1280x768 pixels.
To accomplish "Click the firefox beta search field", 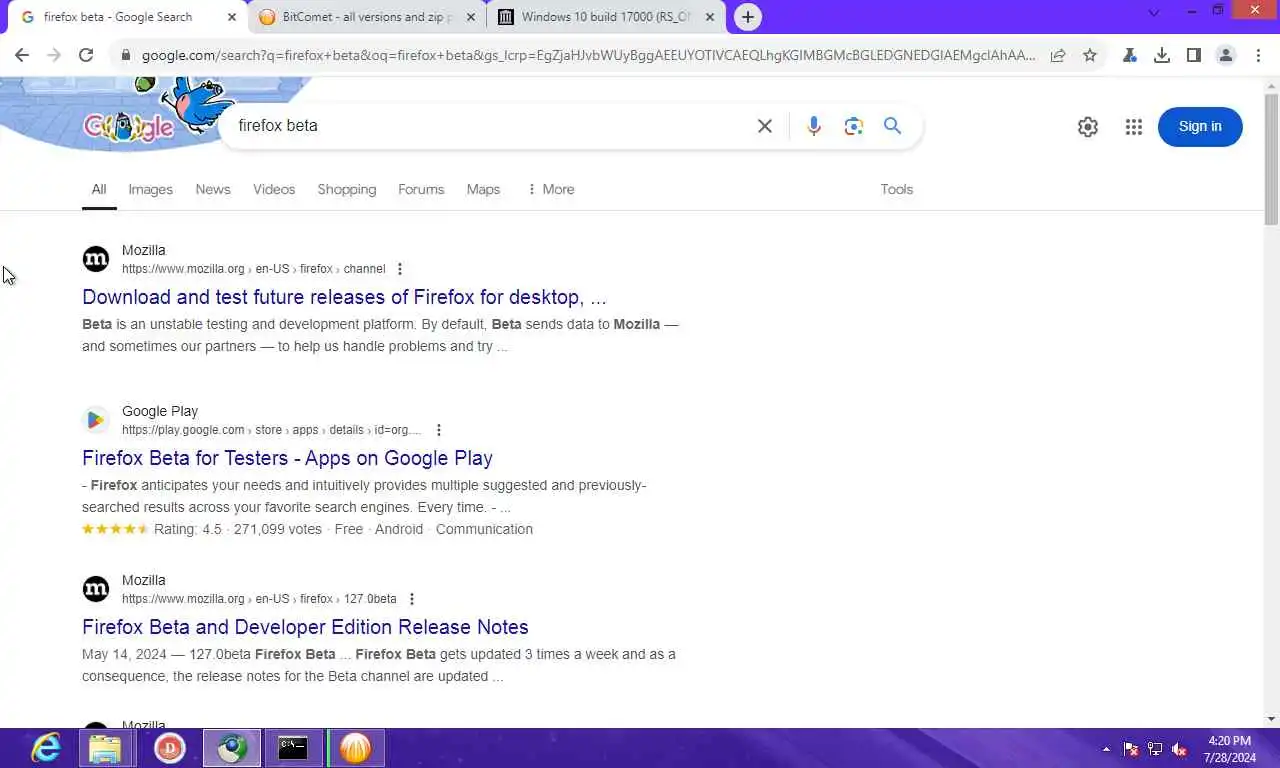I will [x=490, y=126].
